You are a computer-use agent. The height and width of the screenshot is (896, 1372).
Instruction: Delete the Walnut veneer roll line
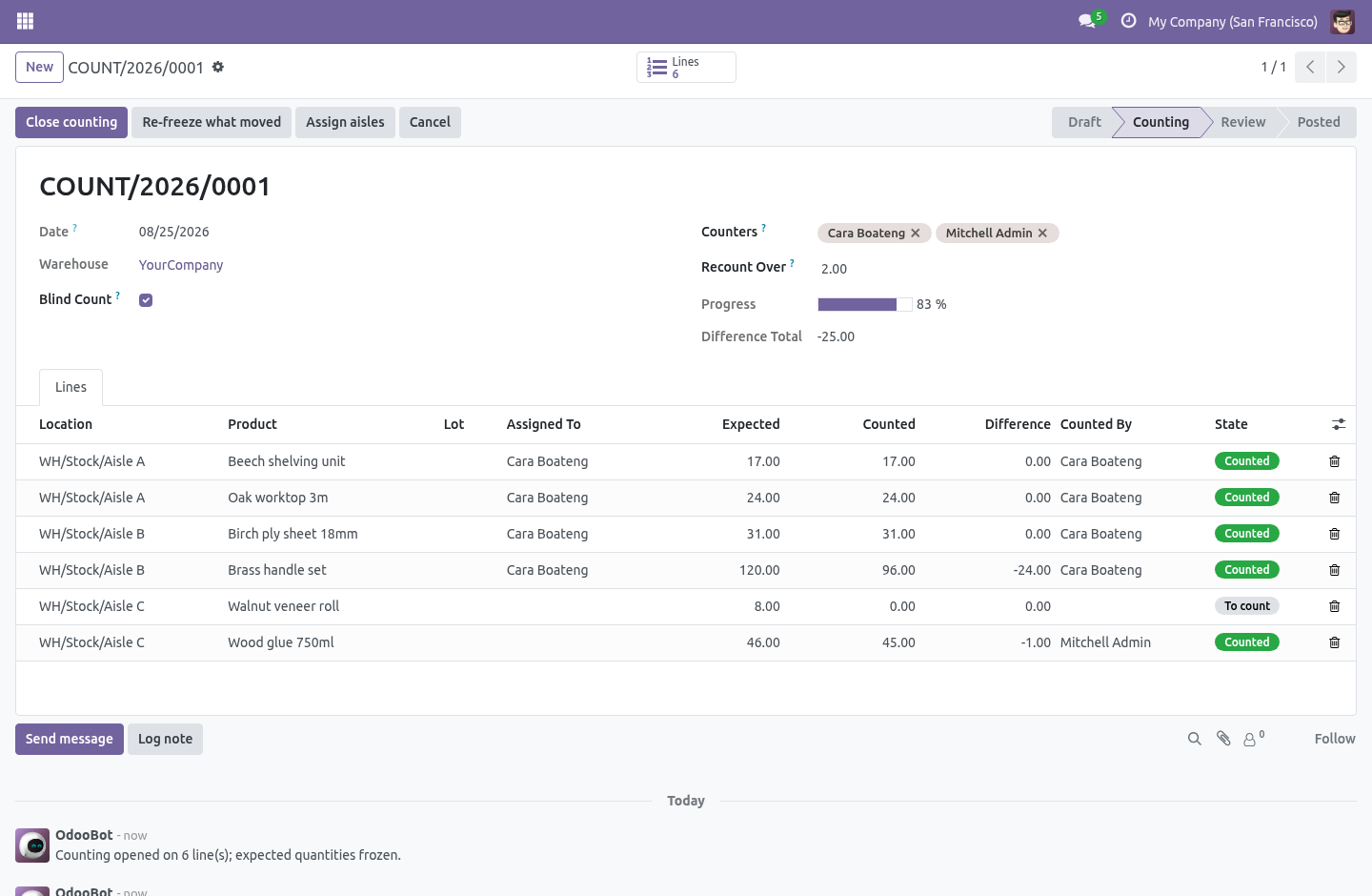pos(1335,606)
